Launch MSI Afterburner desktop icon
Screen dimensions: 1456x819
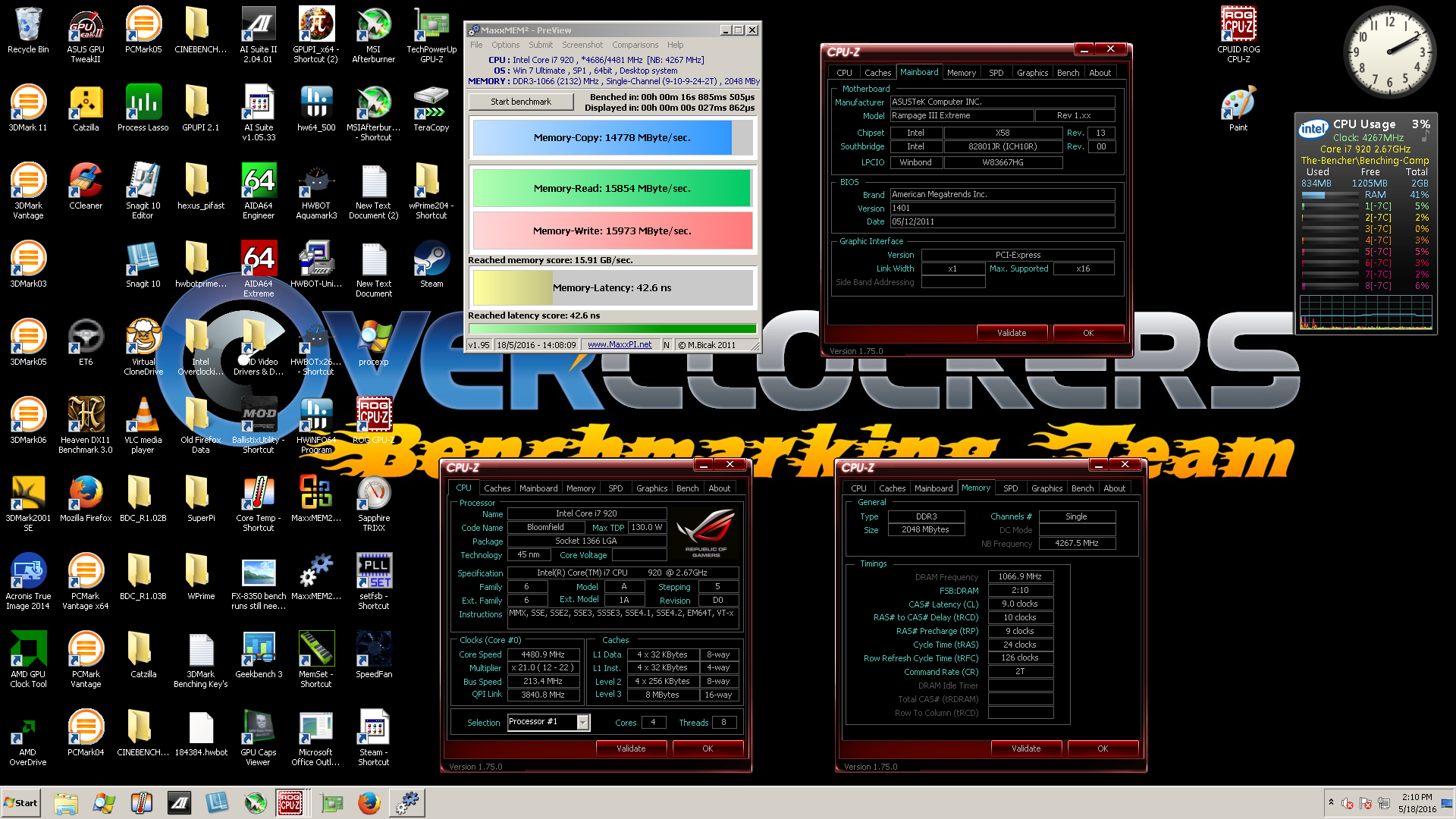(374, 35)
